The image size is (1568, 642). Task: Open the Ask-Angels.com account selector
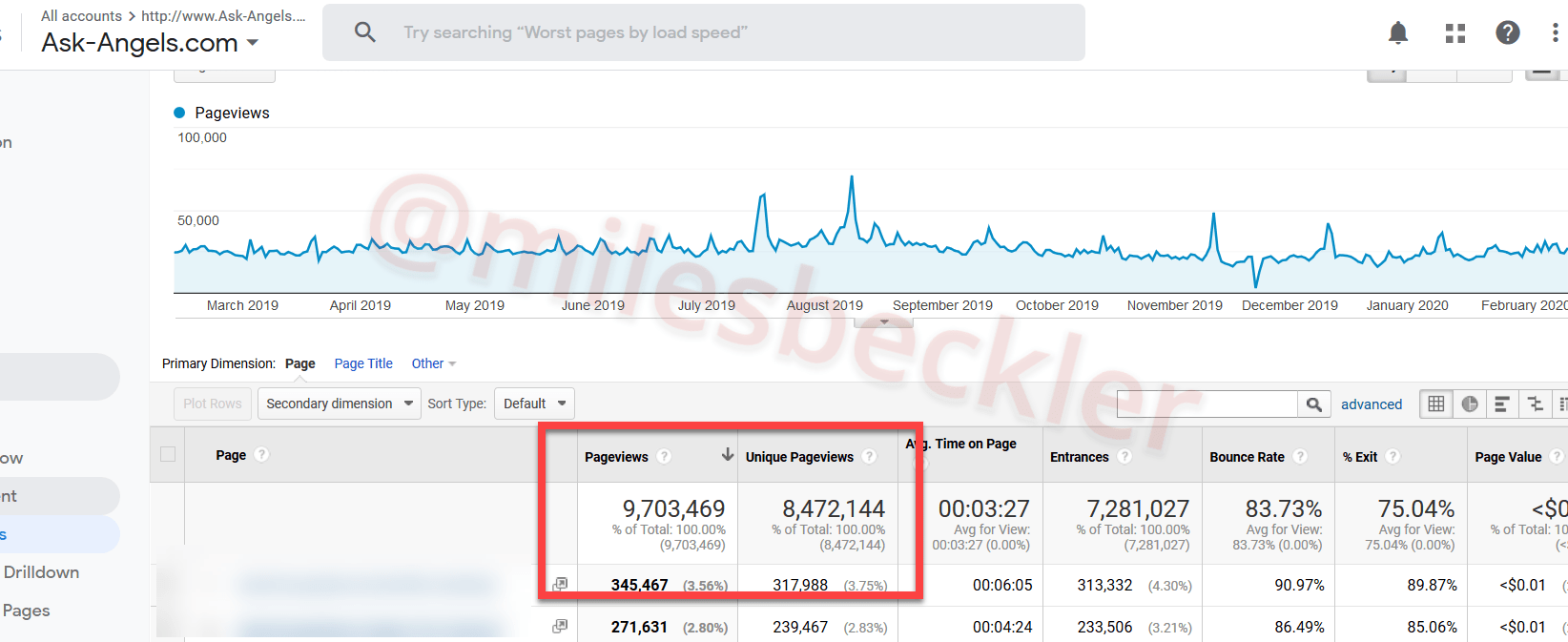(150, 43)
